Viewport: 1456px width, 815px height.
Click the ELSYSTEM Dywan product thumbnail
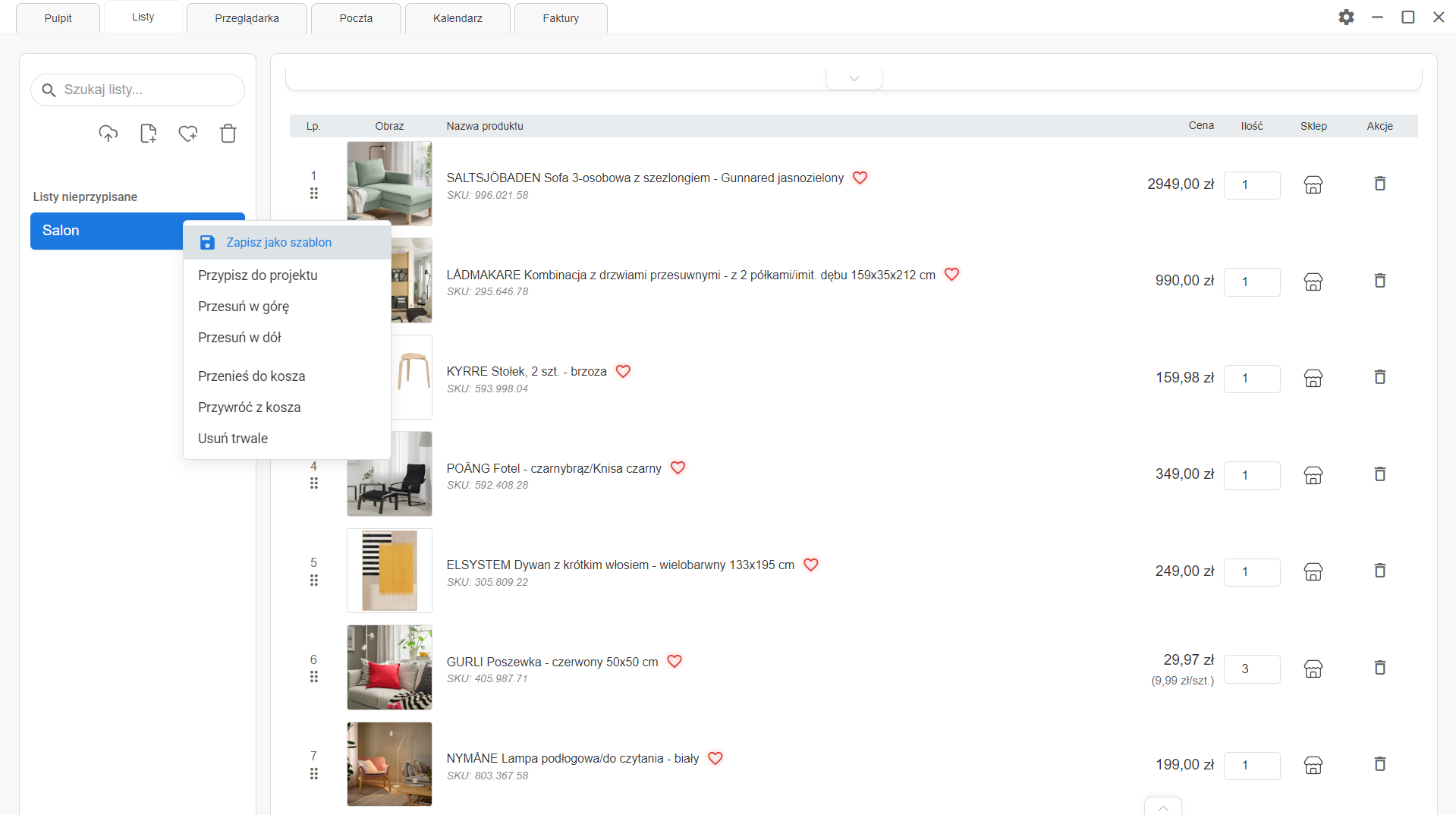[x=389, y=571]
